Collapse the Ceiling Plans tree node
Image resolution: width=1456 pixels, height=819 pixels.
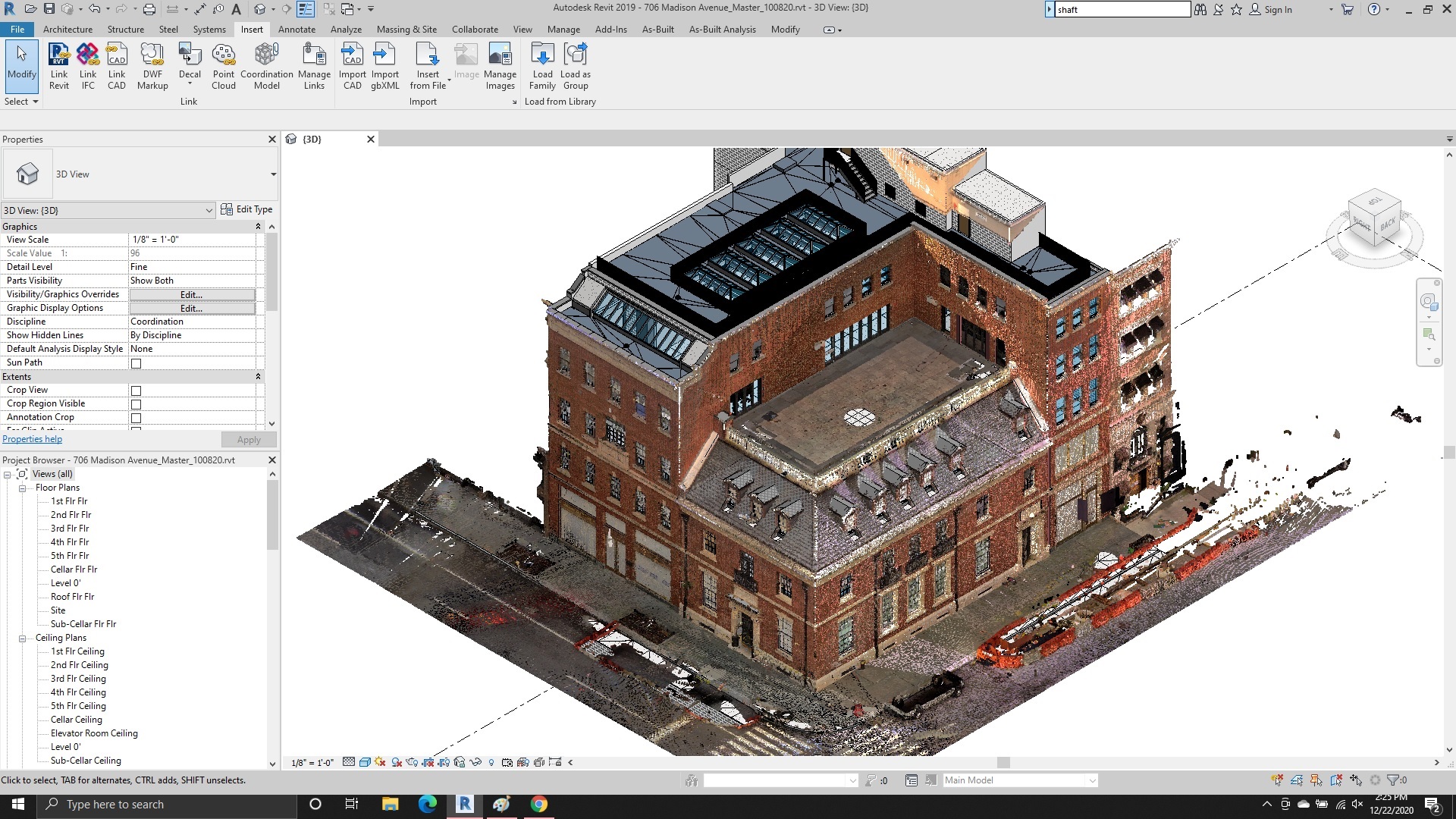pos(23,638)
